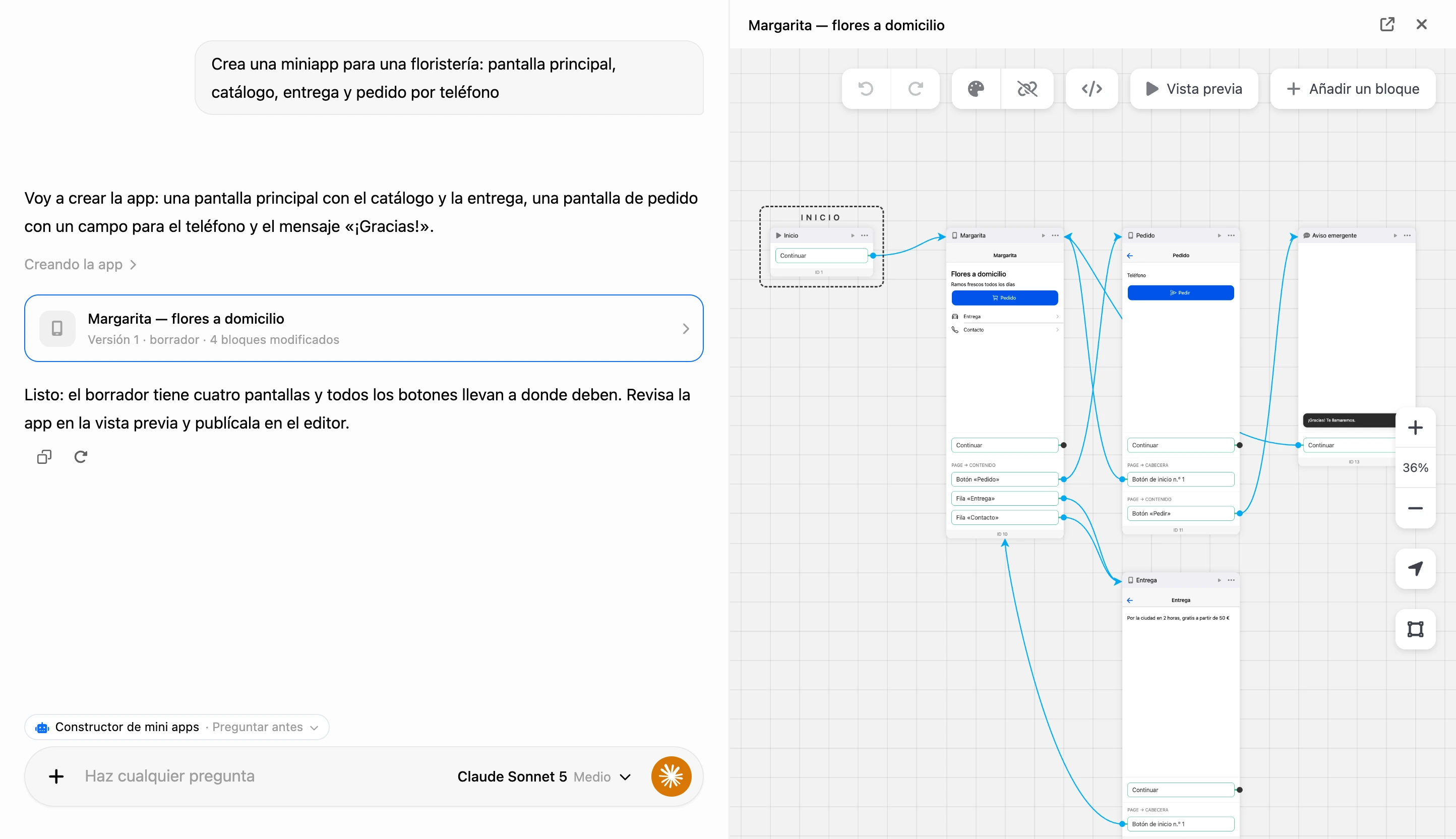Click the blue Pedido button in Margarita screen
Viewport: 1456px width, 839px height.
(x=1004, y=298)
